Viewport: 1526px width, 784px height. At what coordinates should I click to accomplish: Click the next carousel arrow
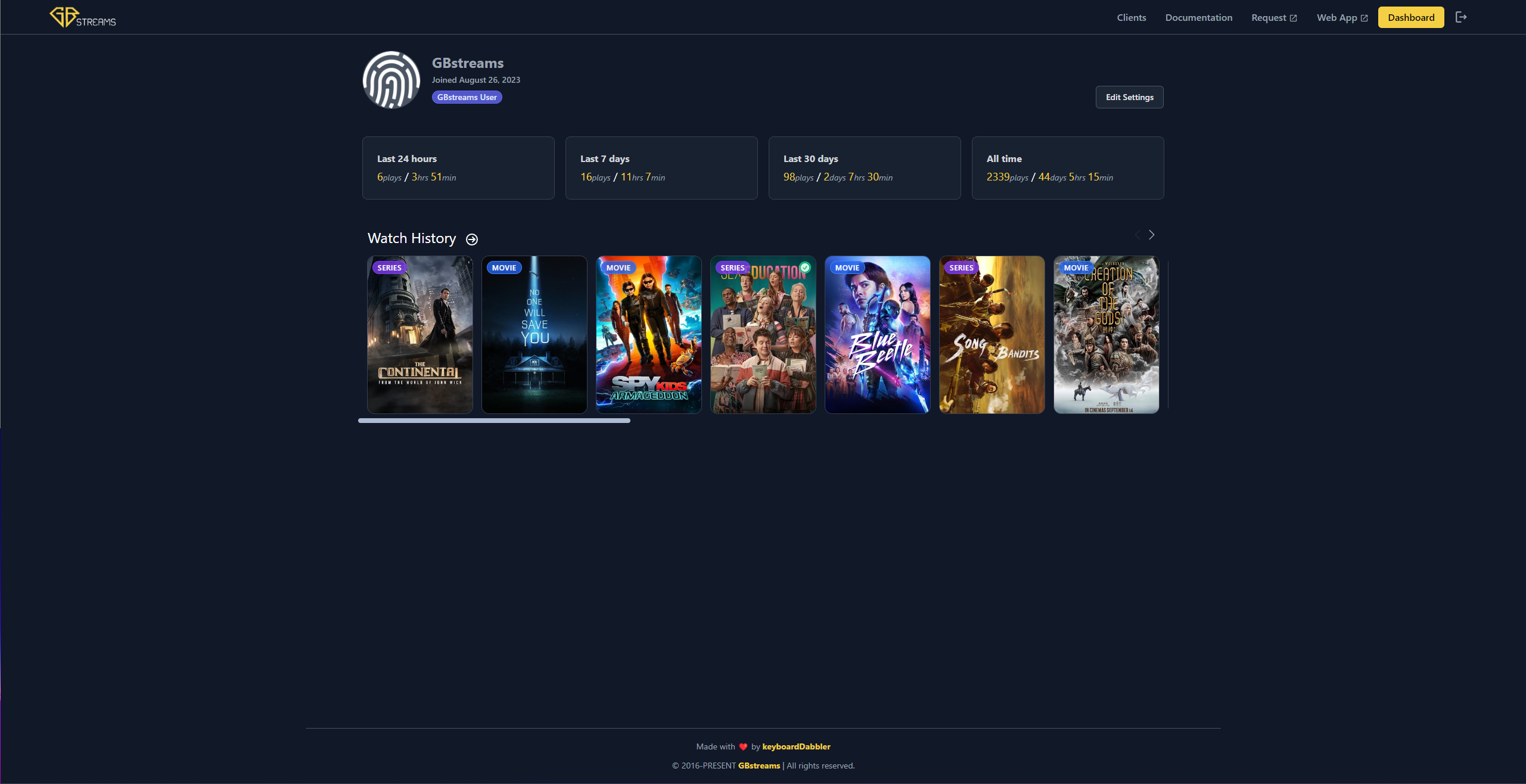pyautogui.click(x=1152, y=235)
